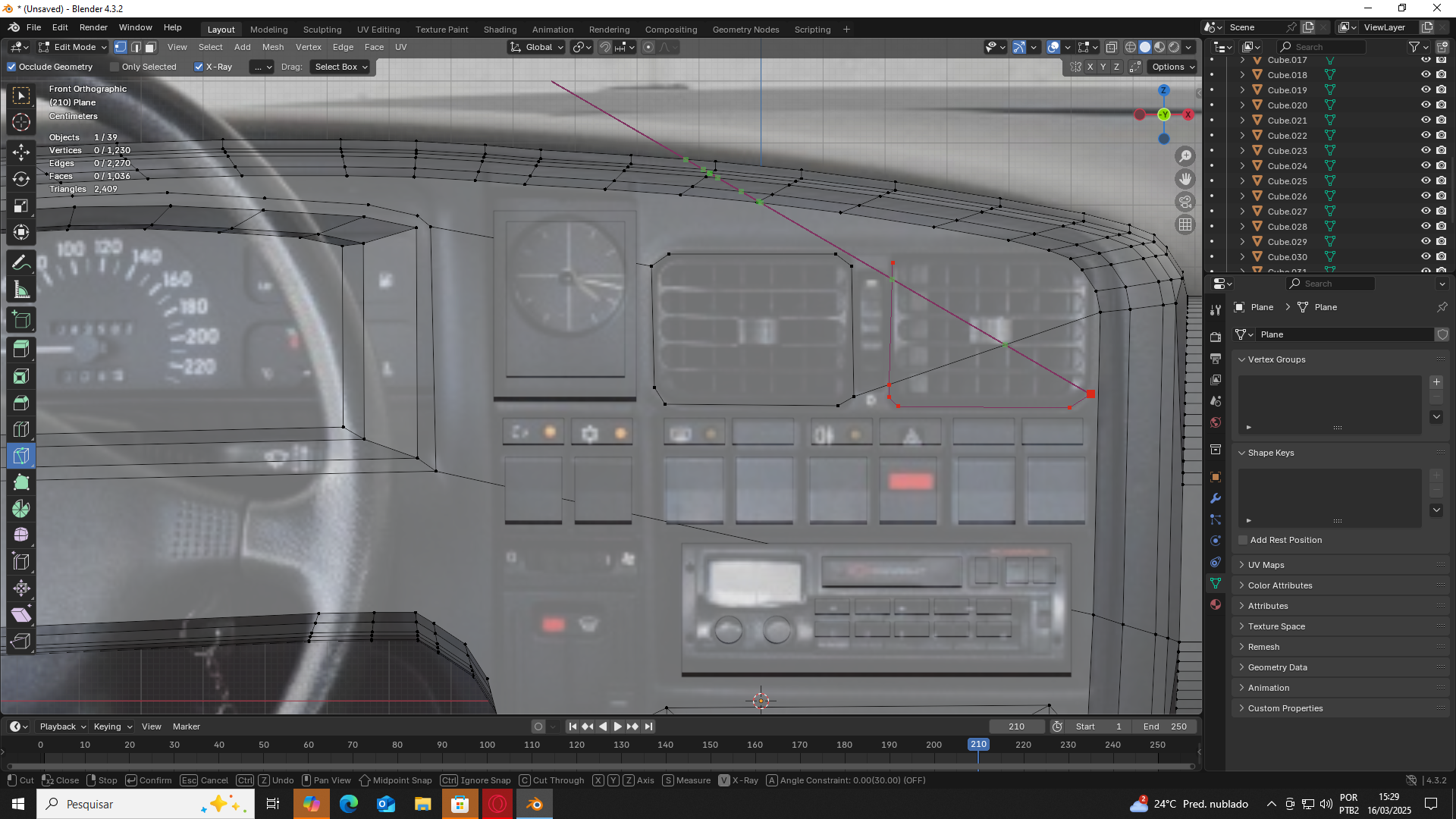Screen dimensions: 1456x819
Task: Open the Modifiers wrench properties tab
Action: coord(1216,498)
